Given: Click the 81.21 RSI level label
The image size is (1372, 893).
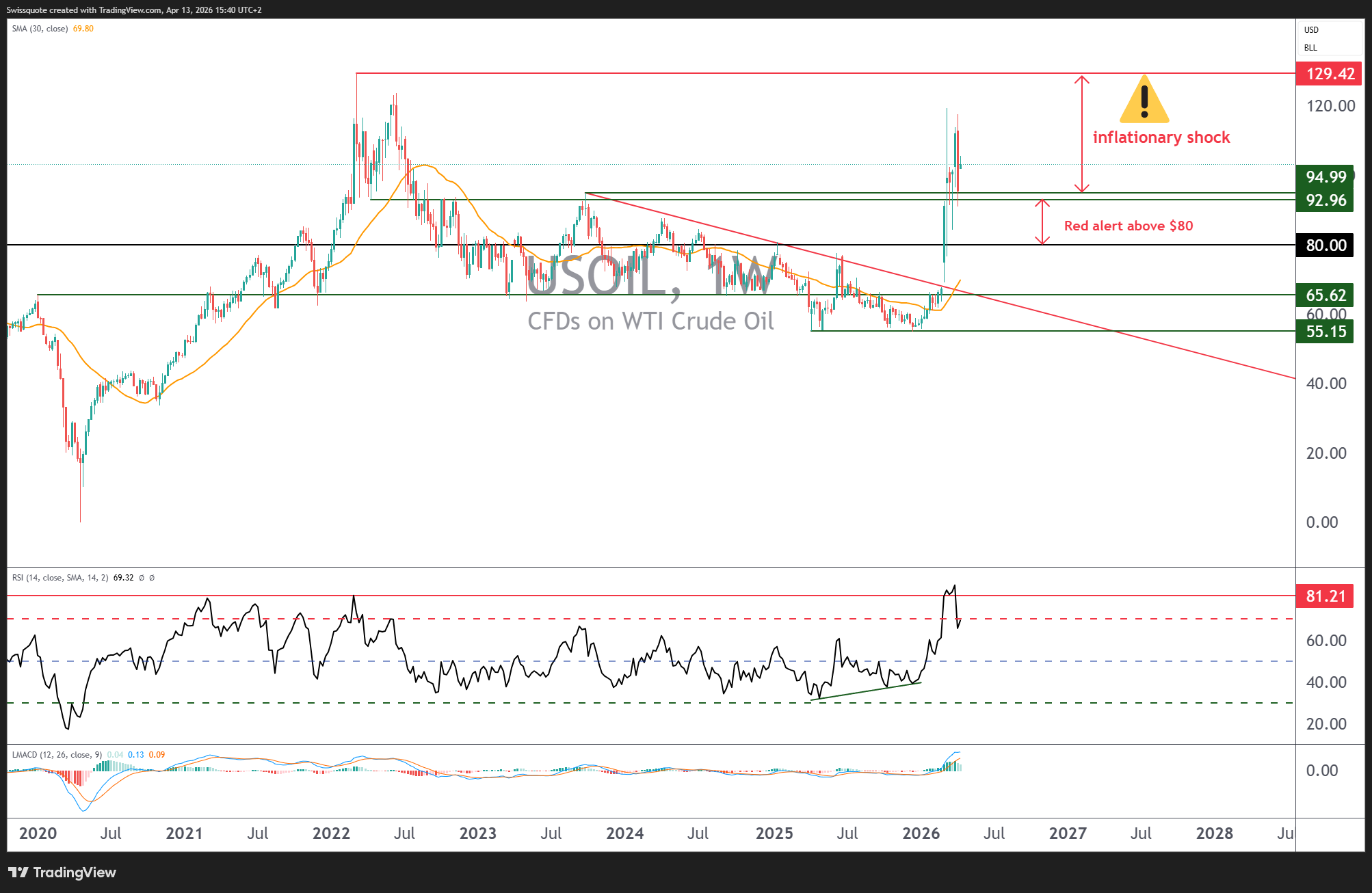Looking at the screenshot, I should click(x=1325, y=596).
